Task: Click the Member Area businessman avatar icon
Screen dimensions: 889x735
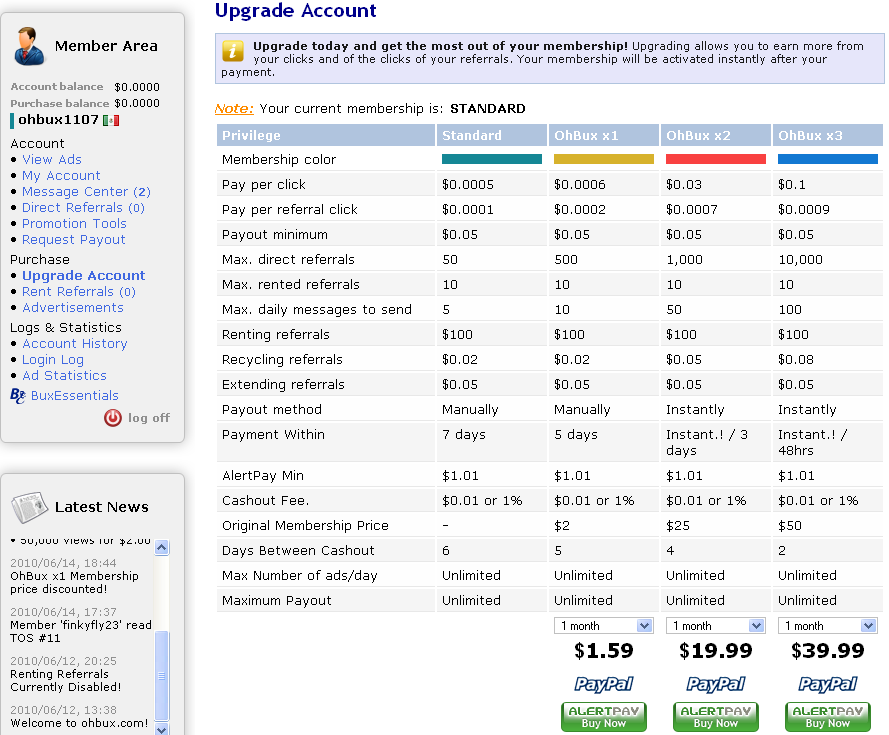Action: (28, 46)
